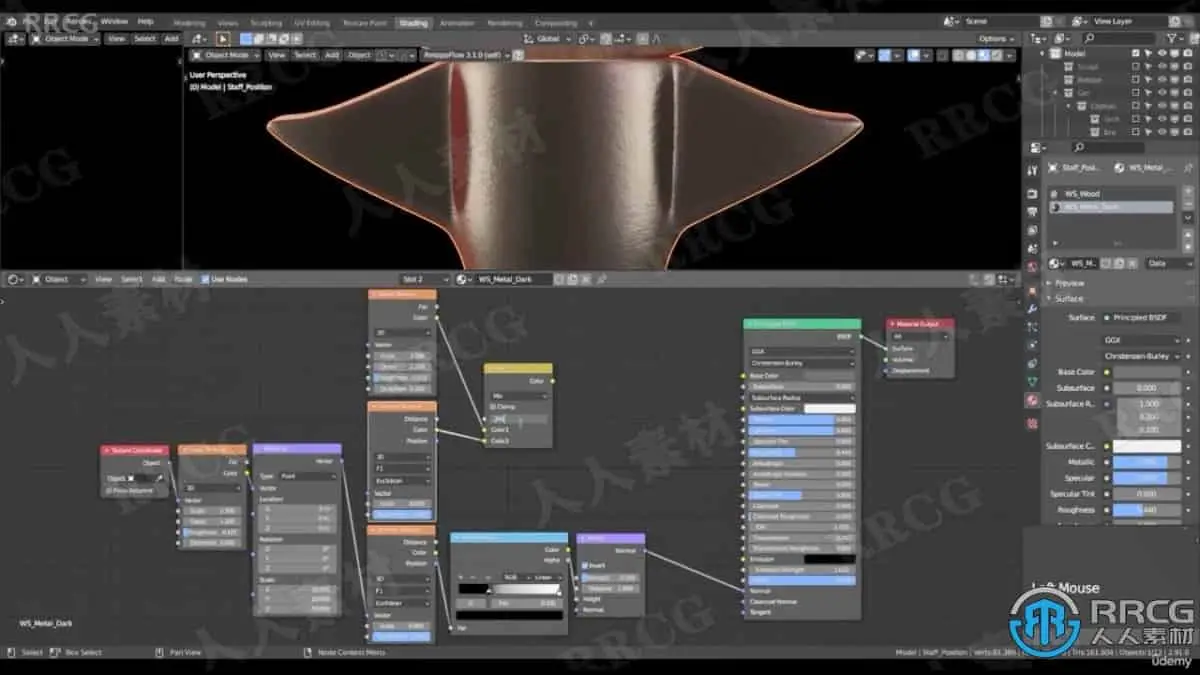Open the Material properties tab icon

pos(1032,400)
